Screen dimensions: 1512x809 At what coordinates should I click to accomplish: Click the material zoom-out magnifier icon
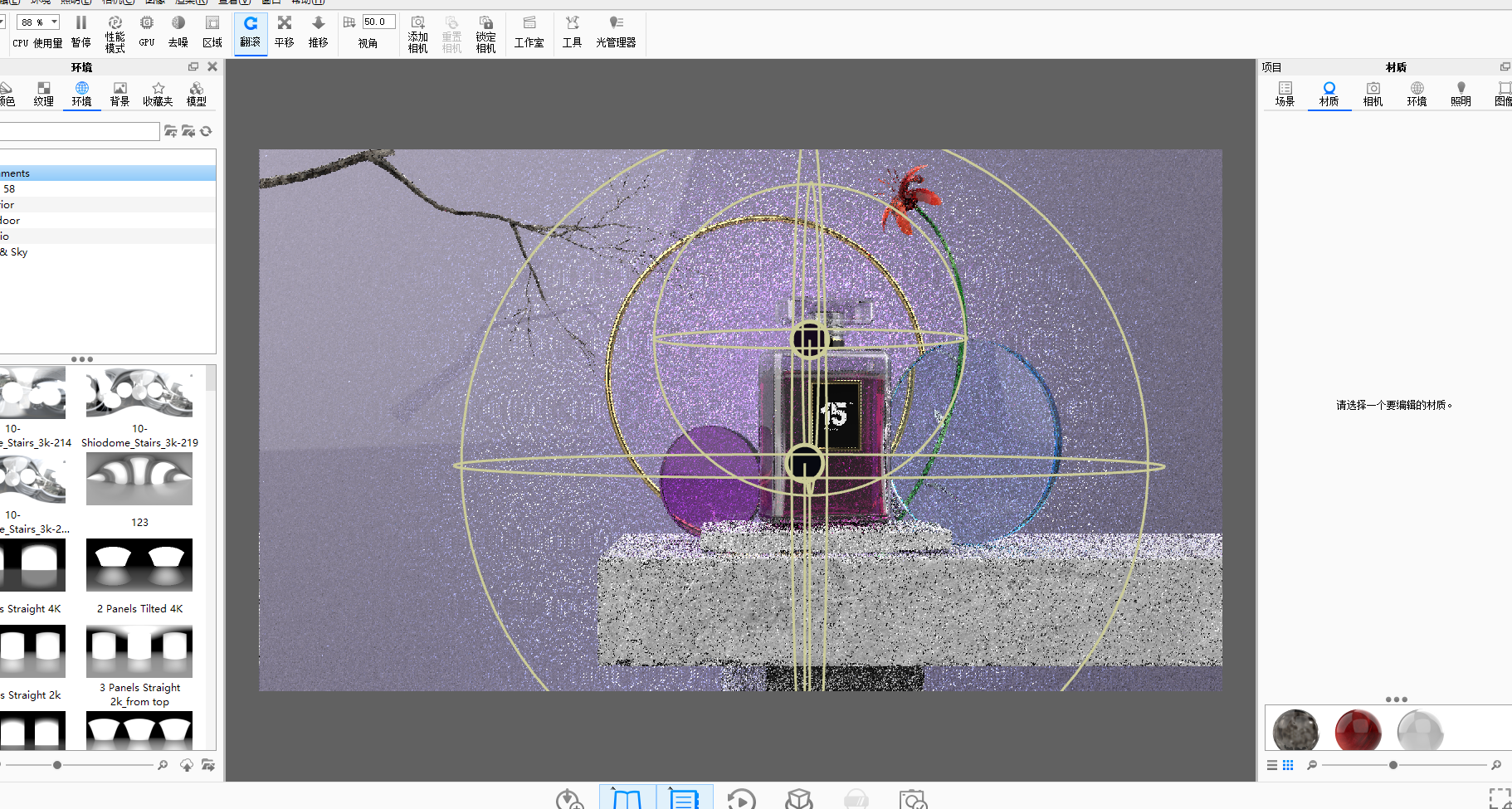click(x=1312, y=765)
